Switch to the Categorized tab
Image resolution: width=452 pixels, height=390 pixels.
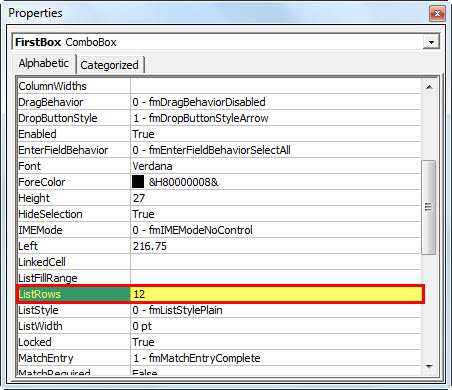[x=109, y=65]
